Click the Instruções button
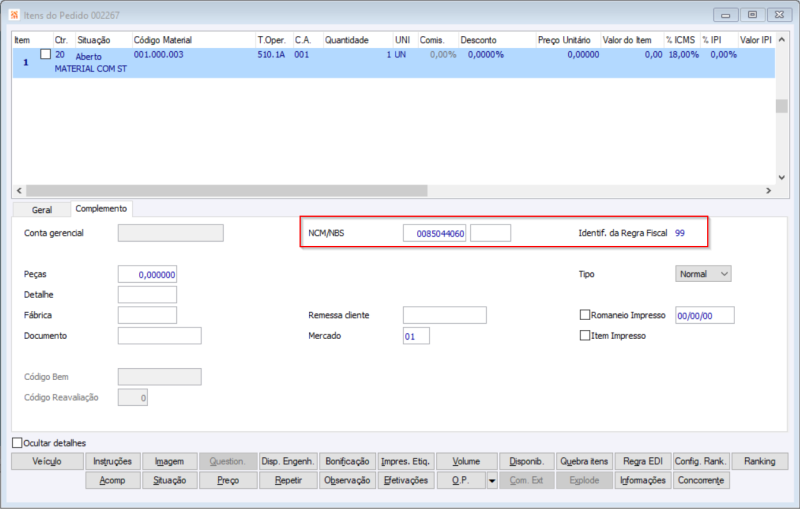Screen dimensions: 800x509 112,461
